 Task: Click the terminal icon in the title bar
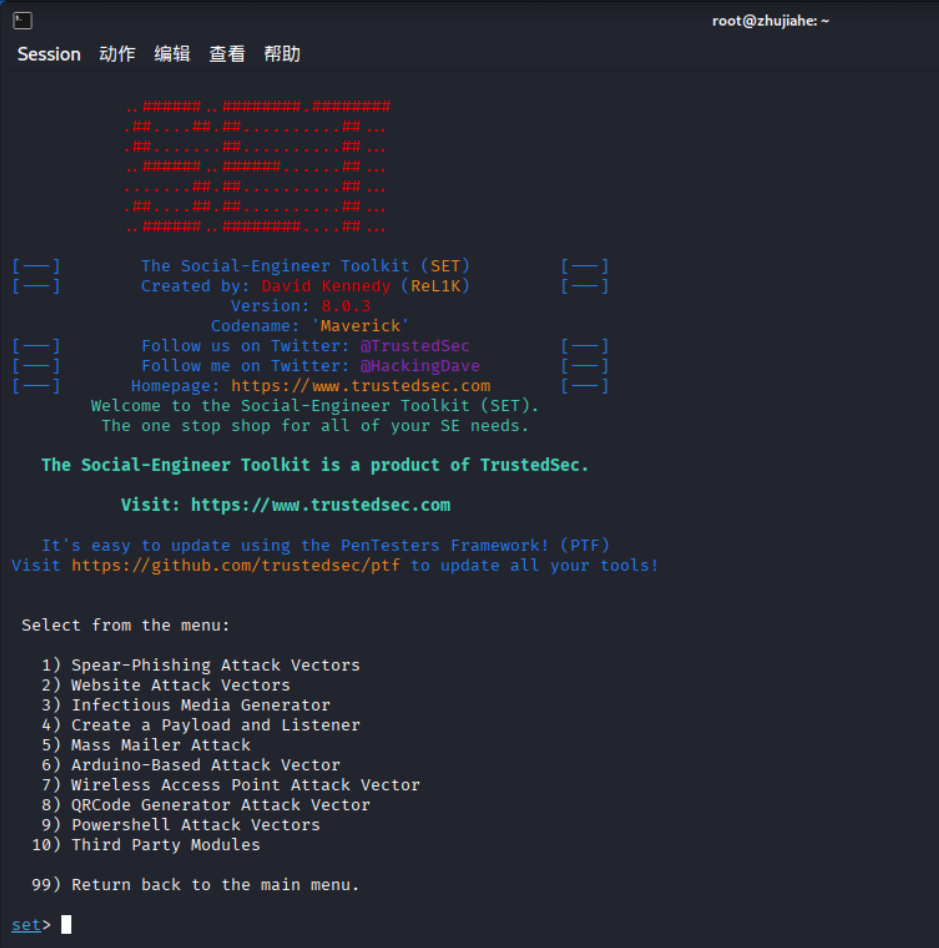(x=22, y=21)
